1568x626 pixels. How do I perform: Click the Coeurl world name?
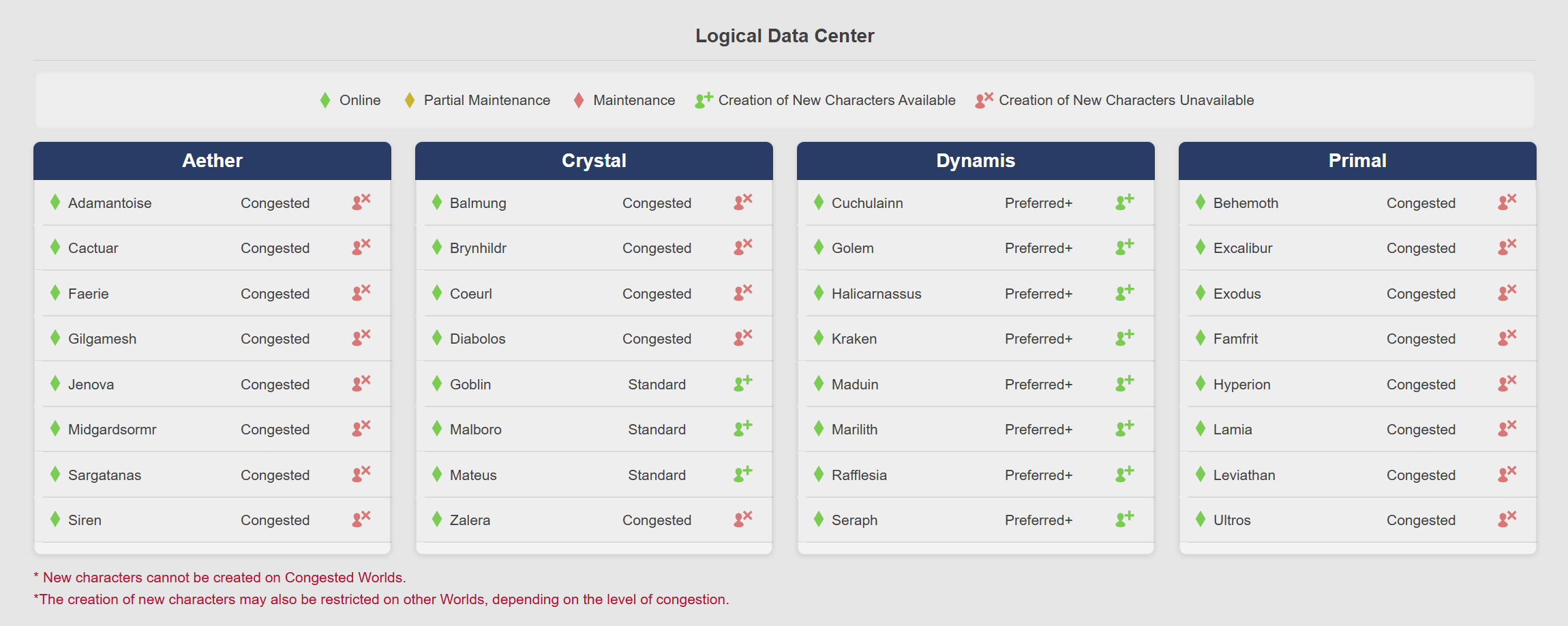point(471,294)
